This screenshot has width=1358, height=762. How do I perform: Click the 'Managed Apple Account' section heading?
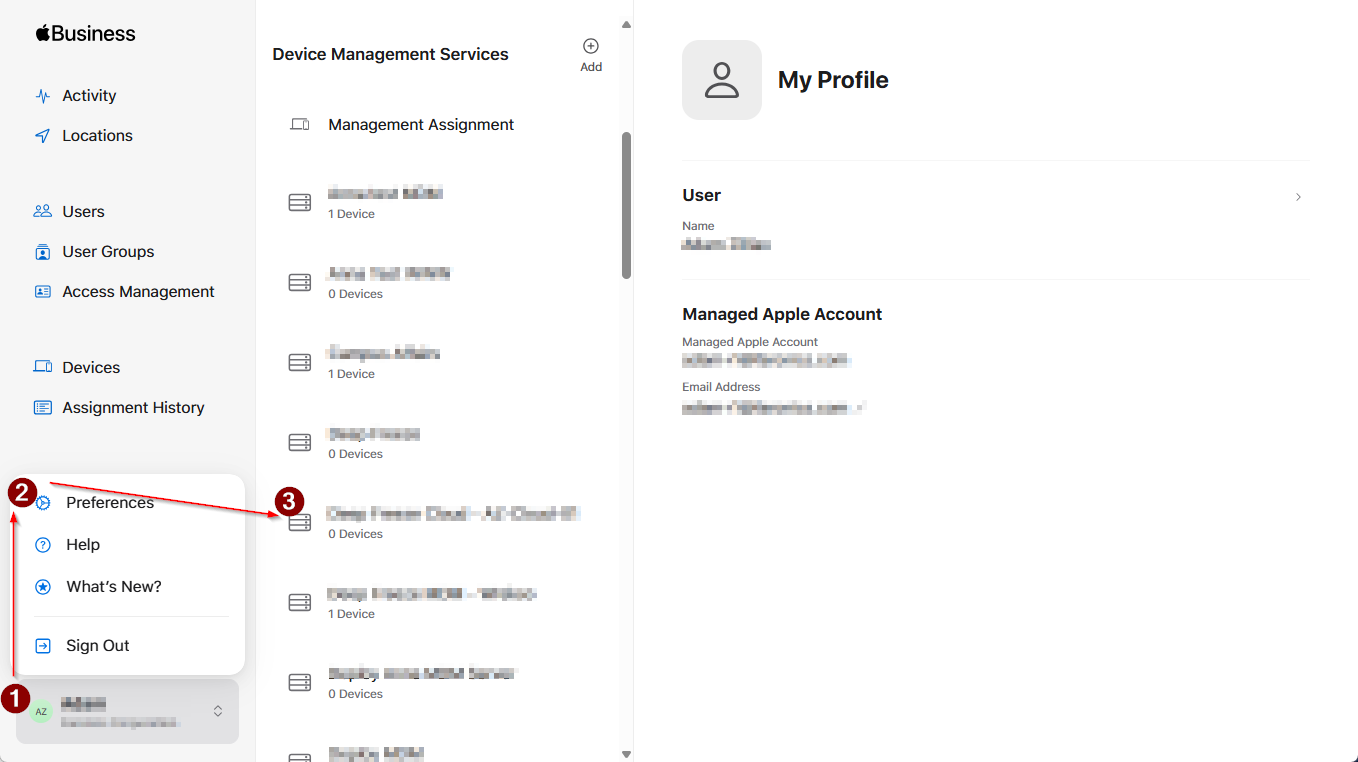point(782,314)
